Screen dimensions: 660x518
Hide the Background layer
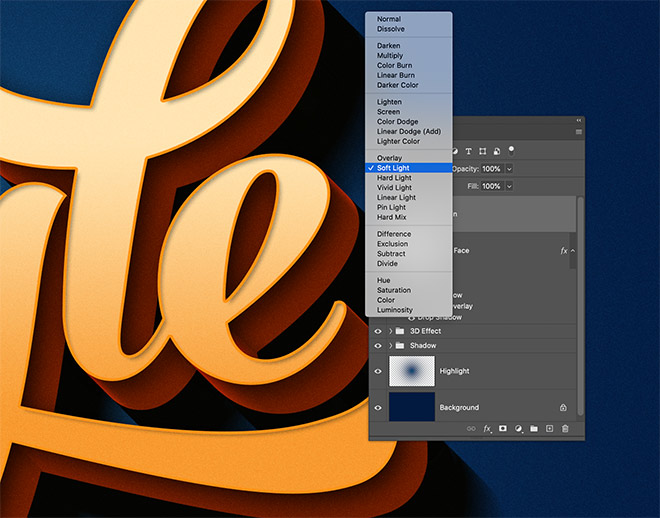(378, 408)
